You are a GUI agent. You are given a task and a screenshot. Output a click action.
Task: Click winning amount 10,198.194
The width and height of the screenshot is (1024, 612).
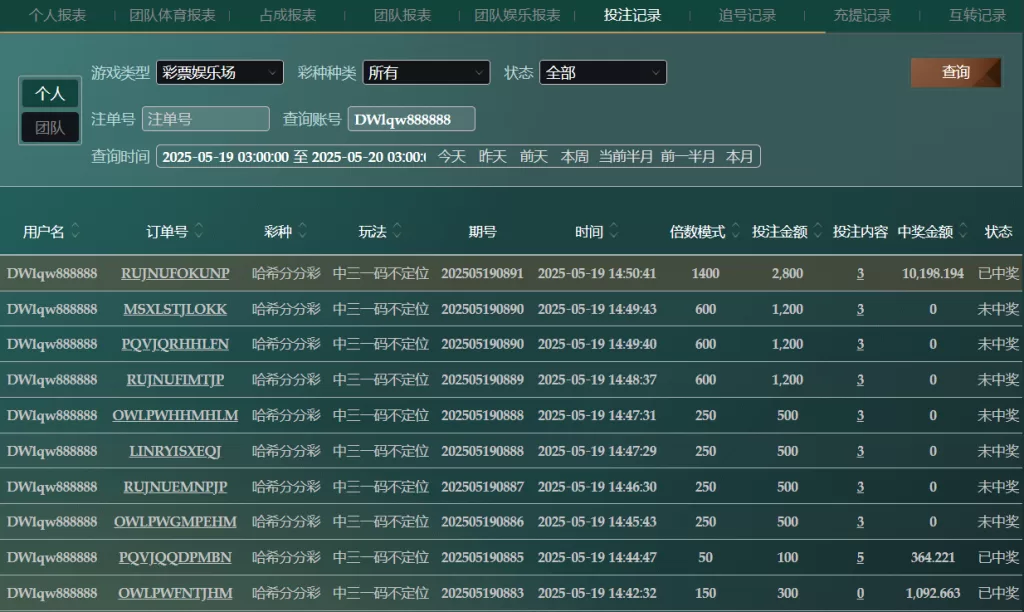tap(933, 274)
